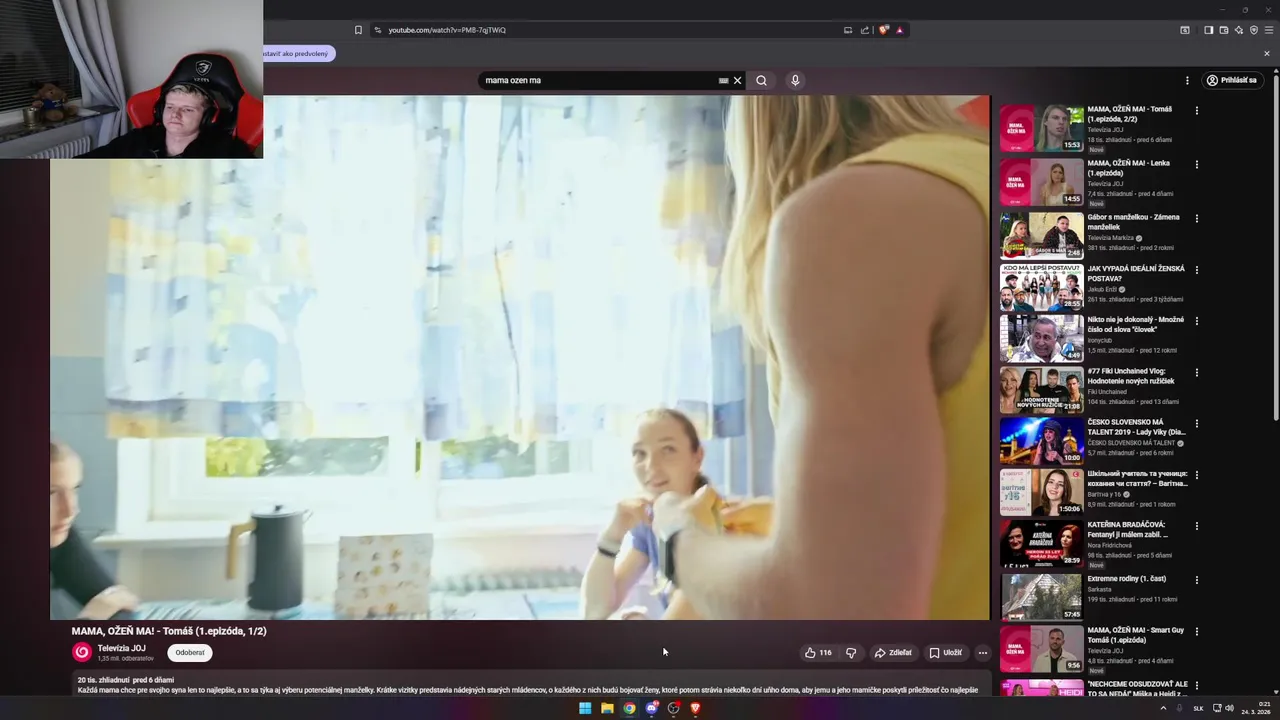Open options for MAMA, OŽEŇ MA! Lenka video

point(1196,164)
